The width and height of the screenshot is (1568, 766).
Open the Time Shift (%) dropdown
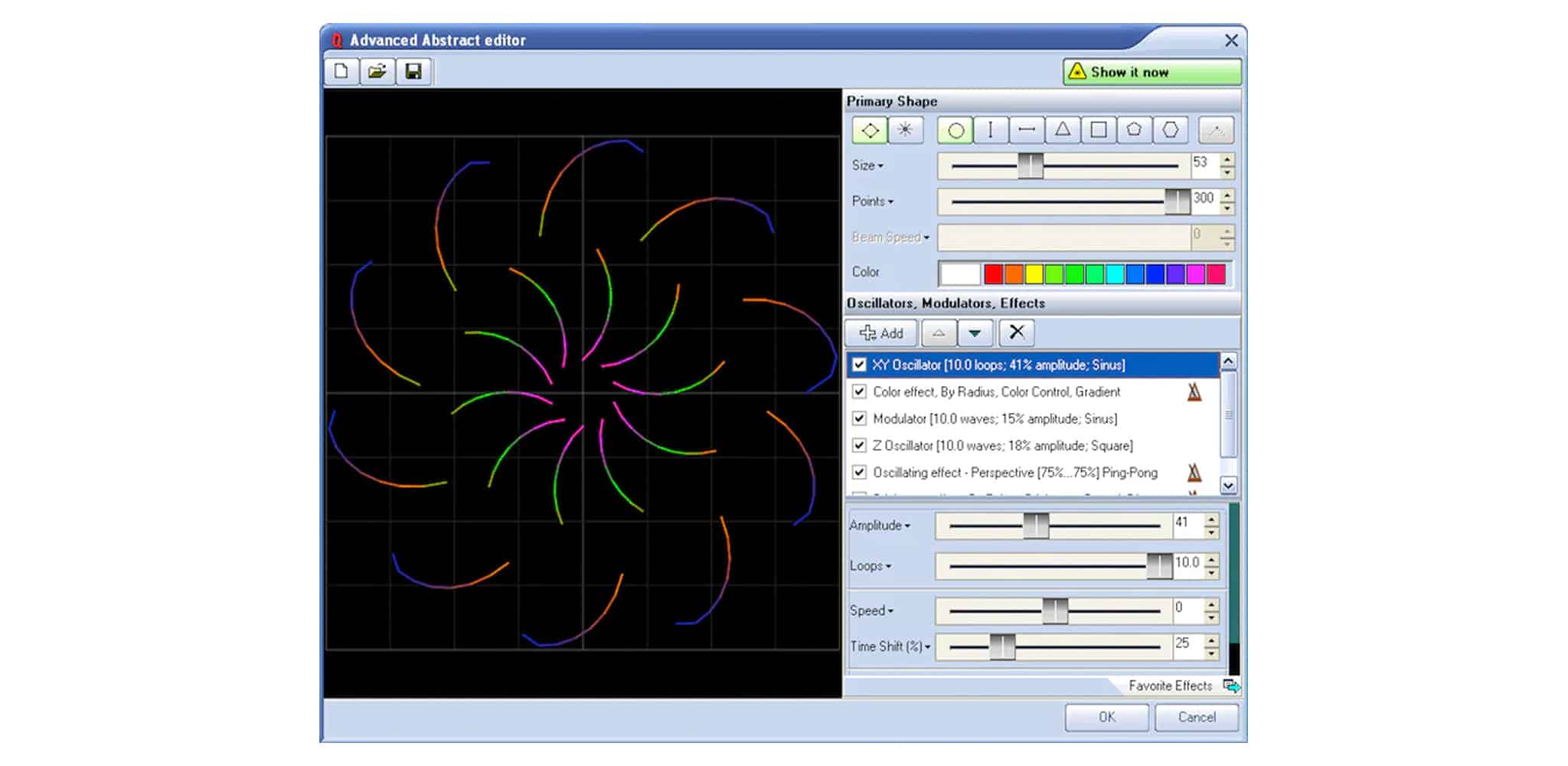click(x=890, y=647)
